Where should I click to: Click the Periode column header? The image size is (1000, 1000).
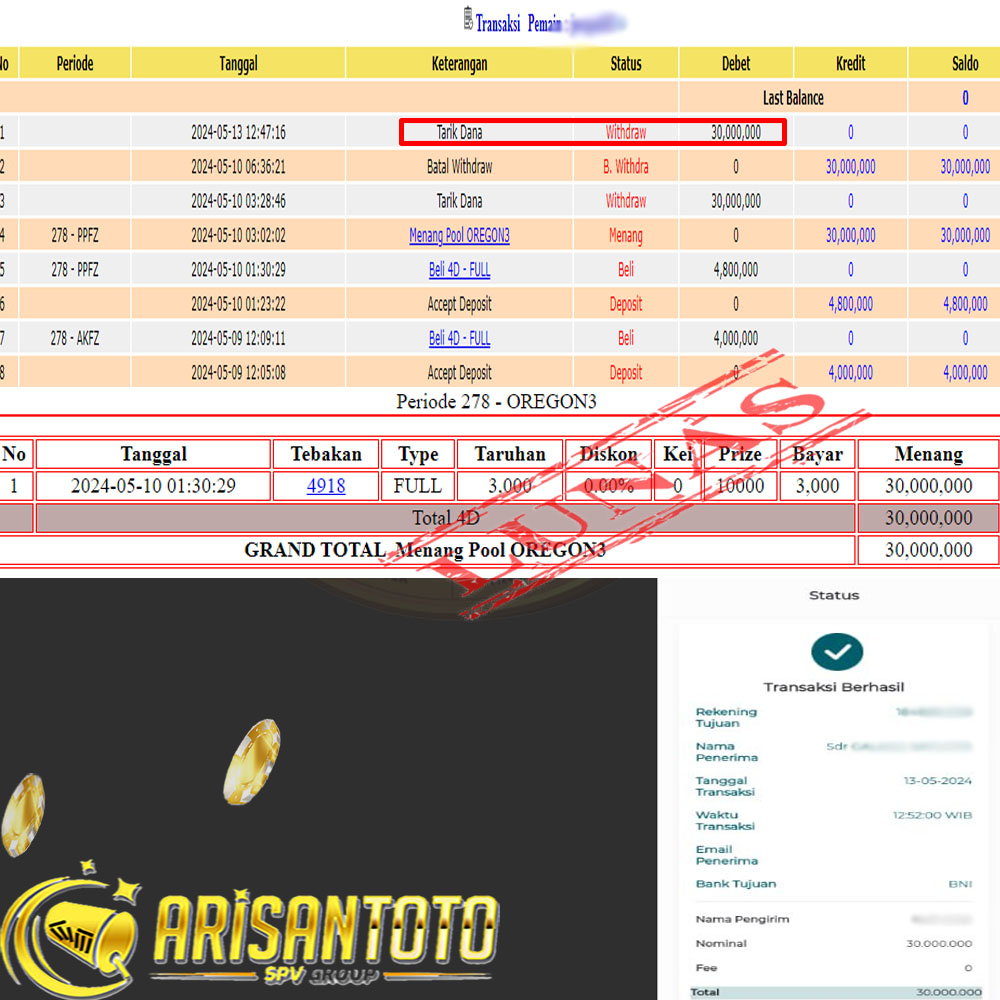(x=75, y=63)
